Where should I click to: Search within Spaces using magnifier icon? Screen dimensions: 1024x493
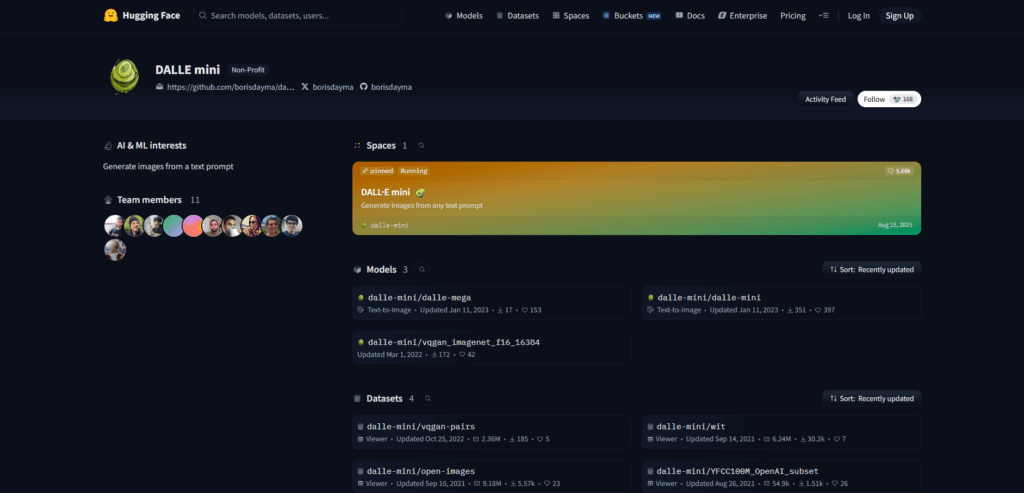[422, 146]
